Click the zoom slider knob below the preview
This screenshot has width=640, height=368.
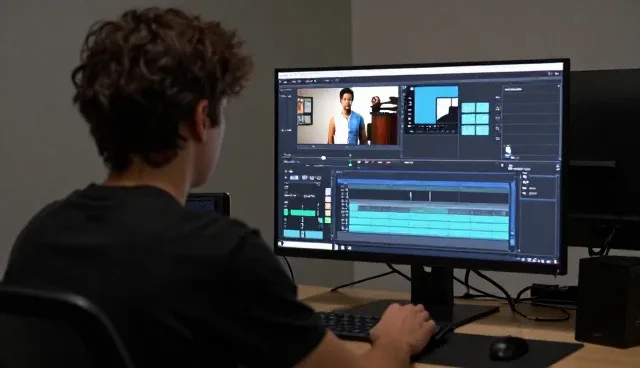(x=323, y=158)
